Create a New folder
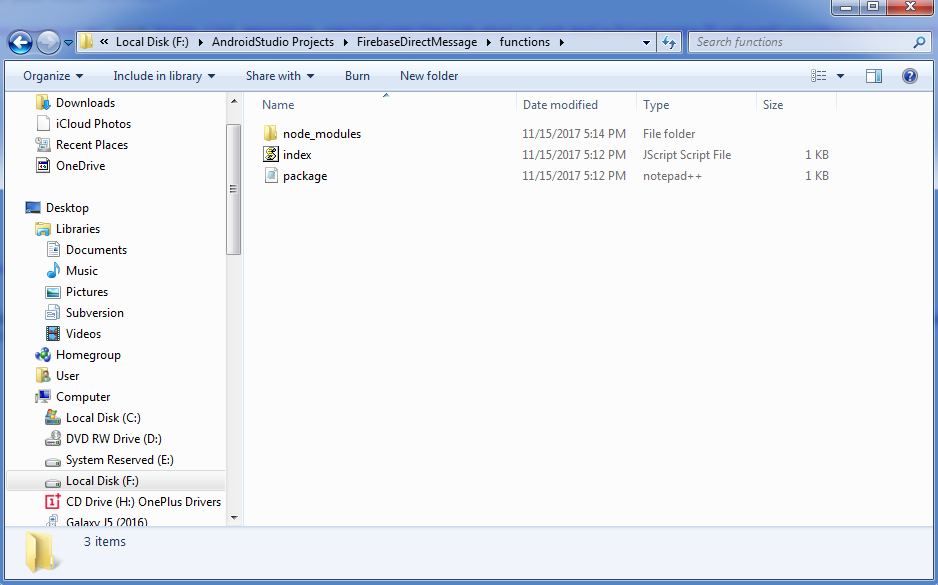This screenshot has width=938, height=585. 429,76
